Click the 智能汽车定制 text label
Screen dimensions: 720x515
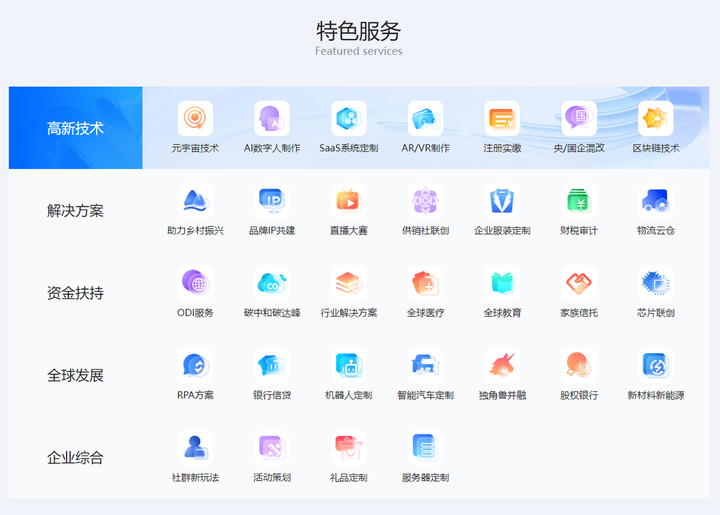[426, 395]
